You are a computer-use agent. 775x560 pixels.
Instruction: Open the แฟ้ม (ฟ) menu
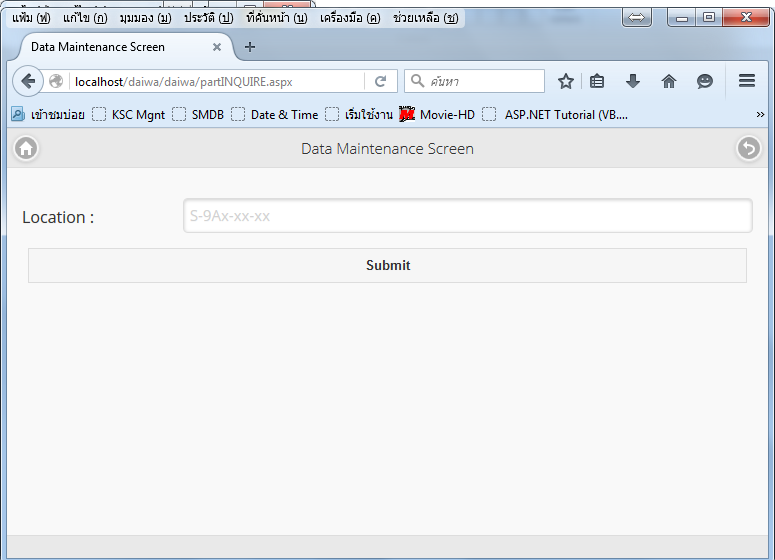pyautogui.click(x=31, y=18)
